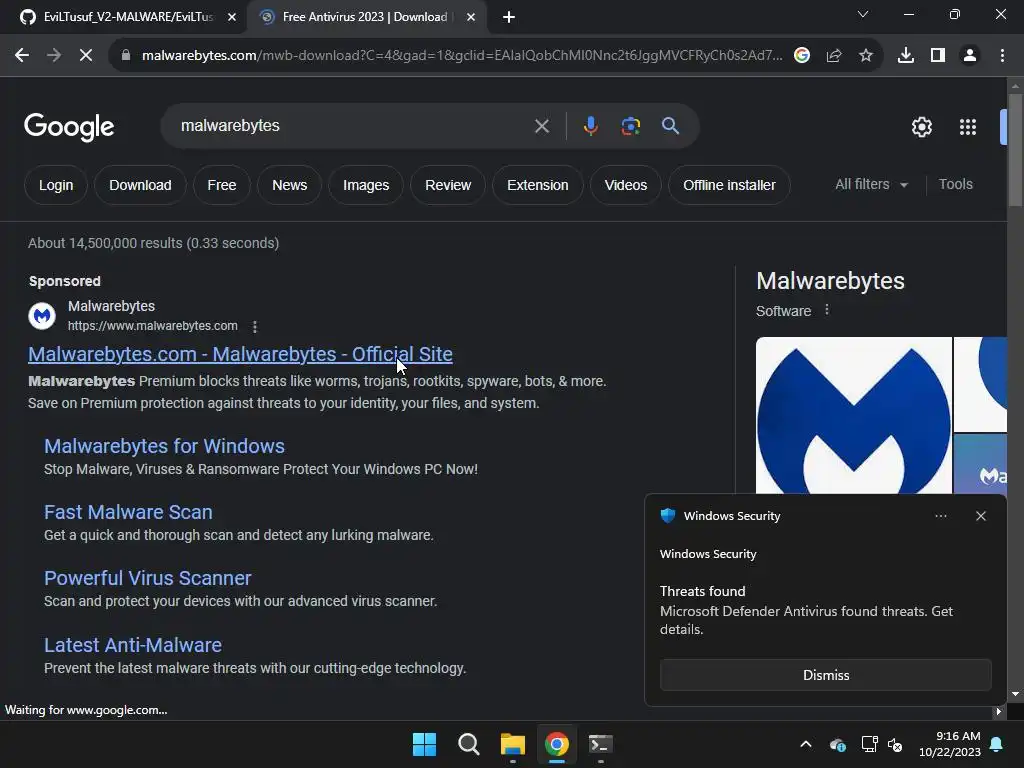This screenshot has width=1024, height=768.
Task: Select the Free filter chip
Action: pyautogui.click(x=222, y=185)
